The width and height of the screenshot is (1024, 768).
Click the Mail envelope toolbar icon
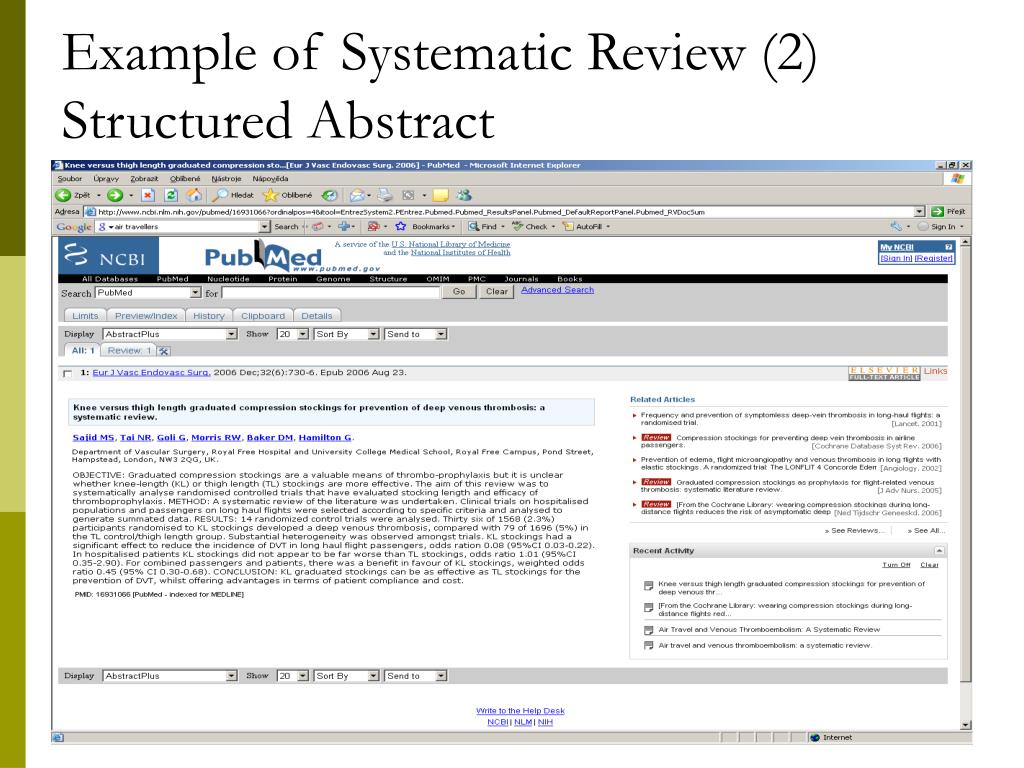[357, 195]
